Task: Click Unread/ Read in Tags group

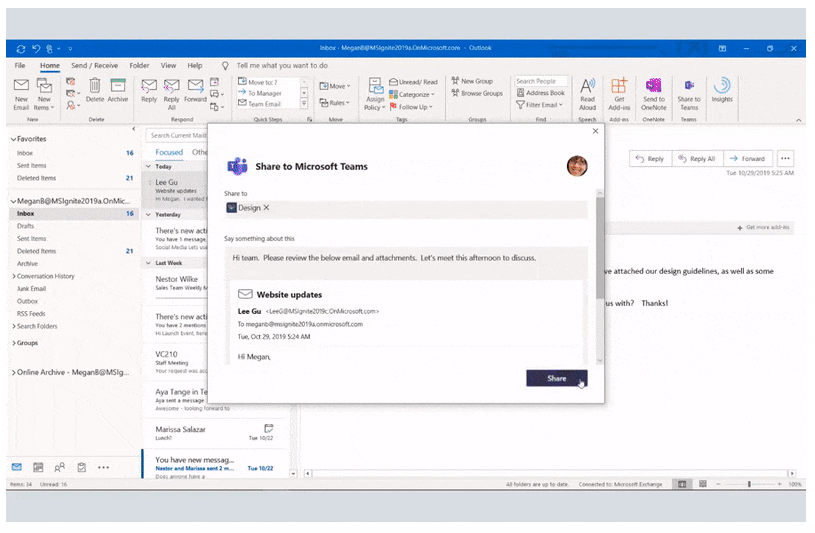Action: click(414, 82)
